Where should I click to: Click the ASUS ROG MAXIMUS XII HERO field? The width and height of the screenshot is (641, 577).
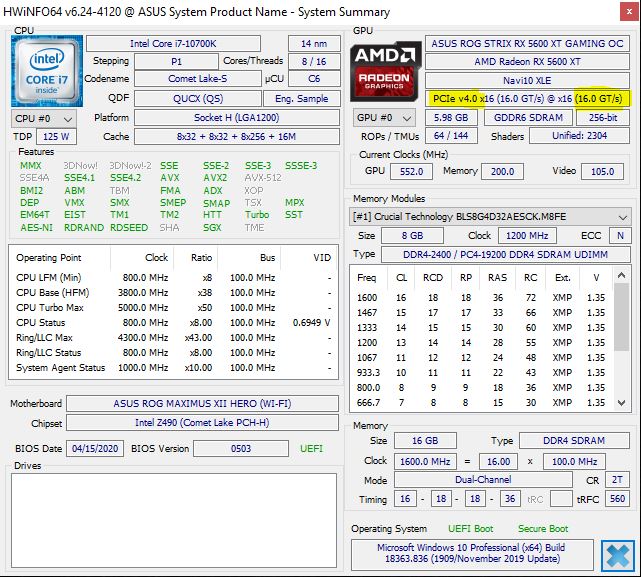(202, 404)
